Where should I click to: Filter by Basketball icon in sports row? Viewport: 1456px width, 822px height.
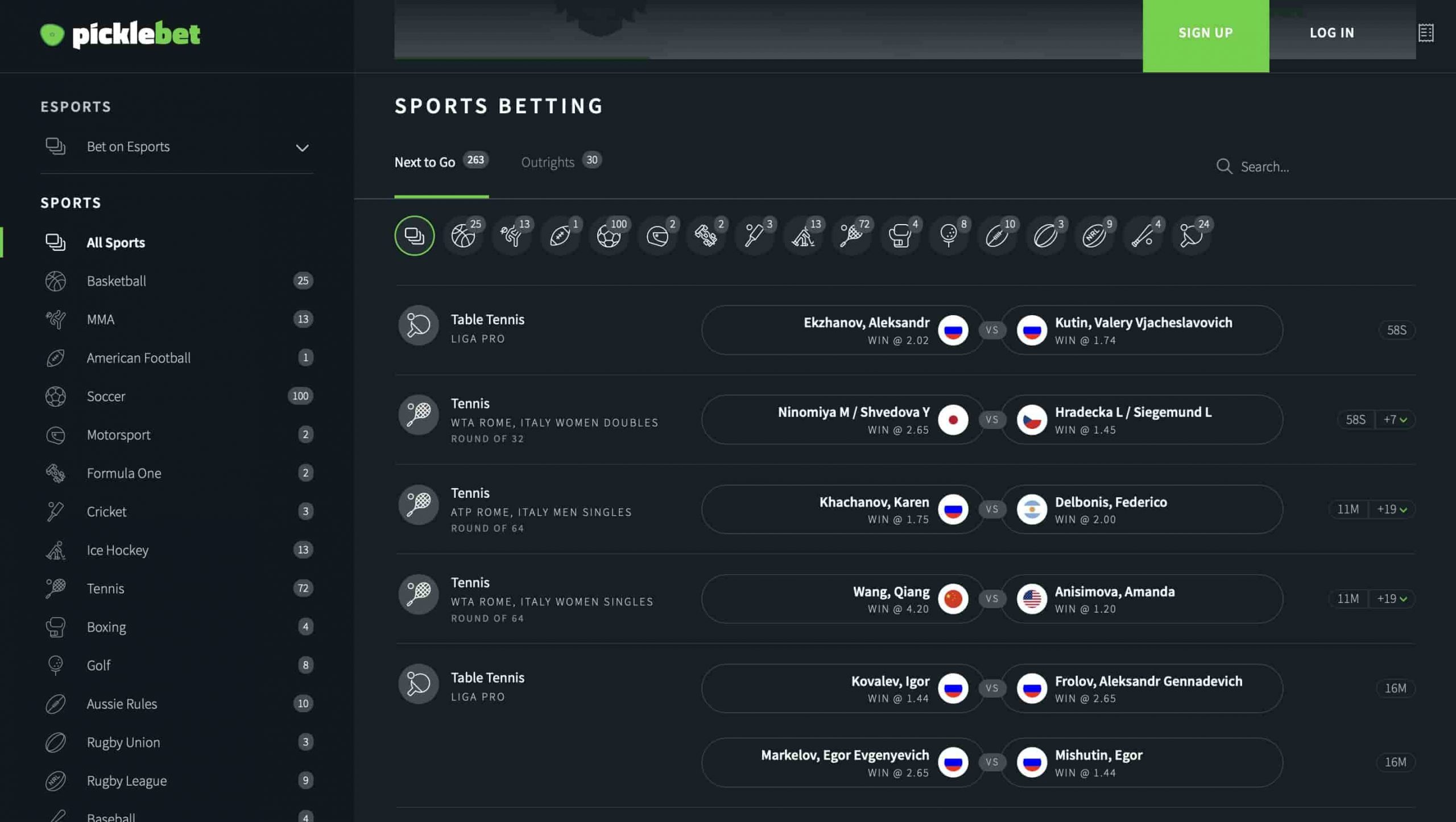[x=463, y=236]
